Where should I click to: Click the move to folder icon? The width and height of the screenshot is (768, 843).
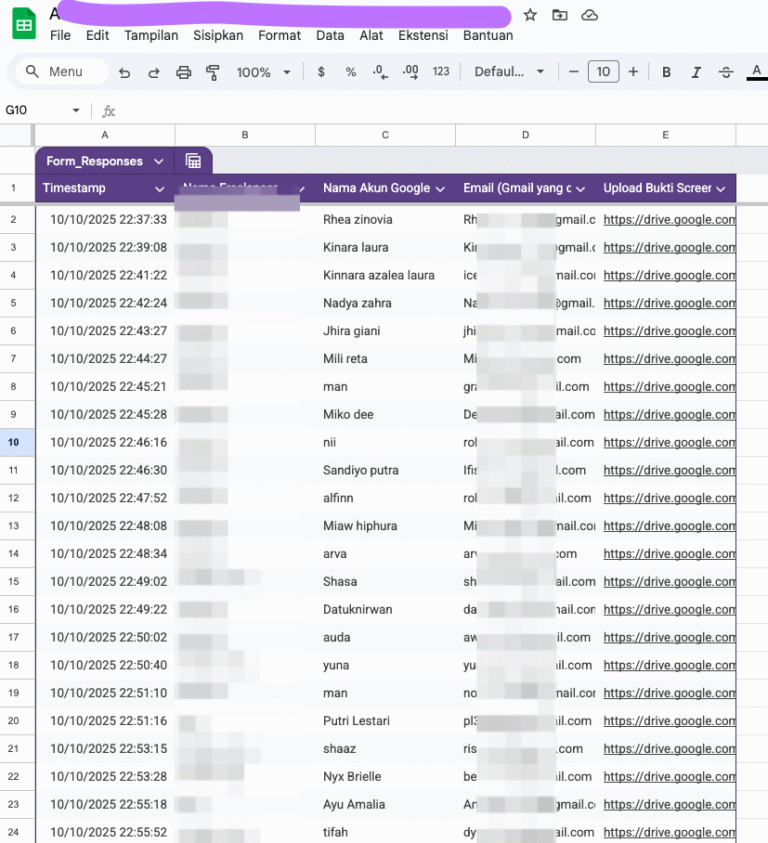pyautogui.click(x=560, y=15)
